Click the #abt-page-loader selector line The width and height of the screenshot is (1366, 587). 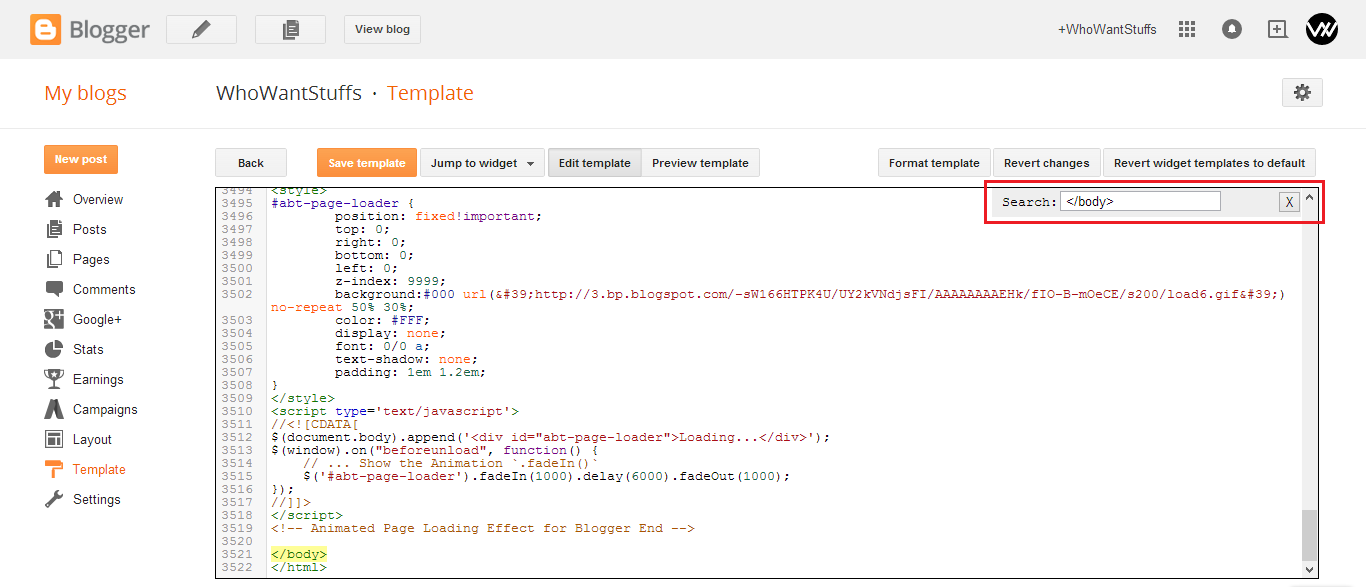coord(342,203)
